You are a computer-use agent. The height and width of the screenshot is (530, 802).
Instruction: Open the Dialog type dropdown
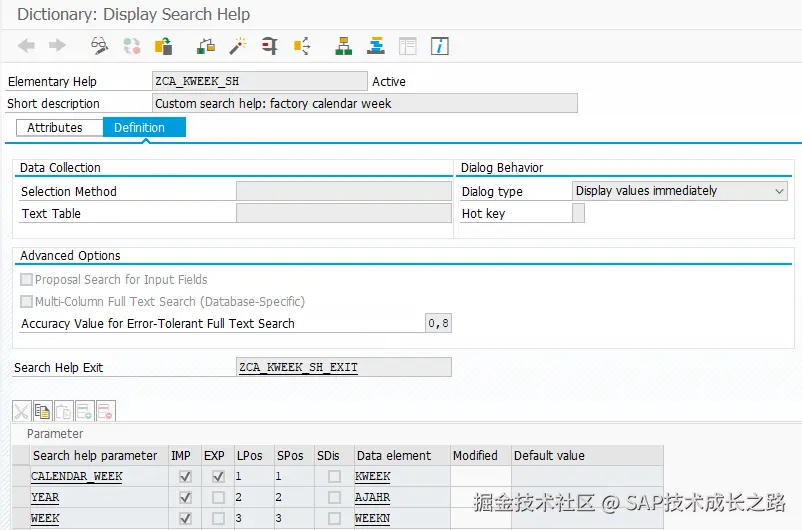click(x=679, y=191)
